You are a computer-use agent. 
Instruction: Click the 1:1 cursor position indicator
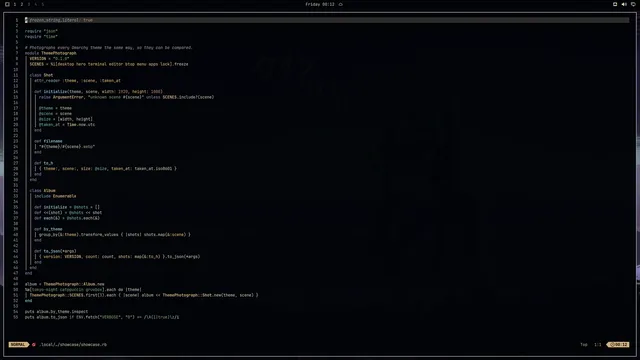click(x=598, y=344)
